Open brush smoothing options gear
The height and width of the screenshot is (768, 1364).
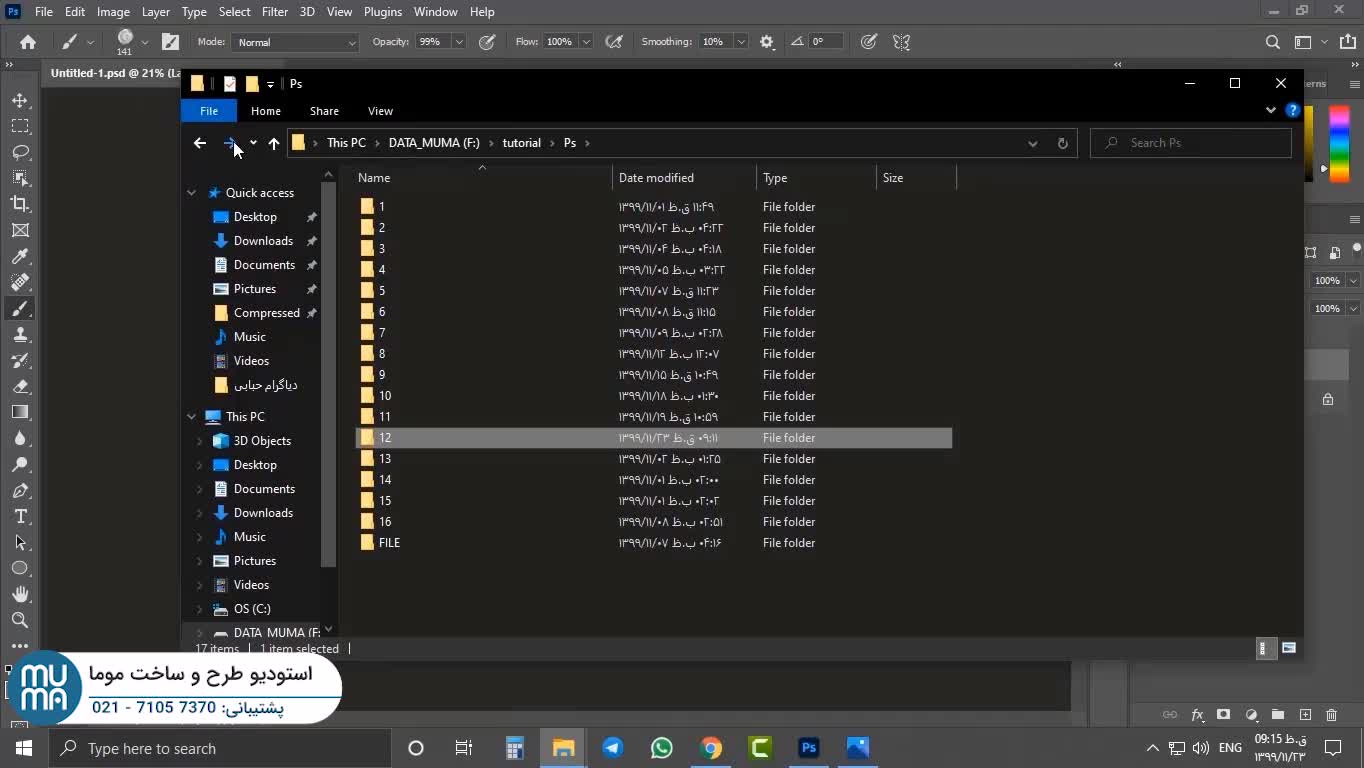tap(767, 42)
